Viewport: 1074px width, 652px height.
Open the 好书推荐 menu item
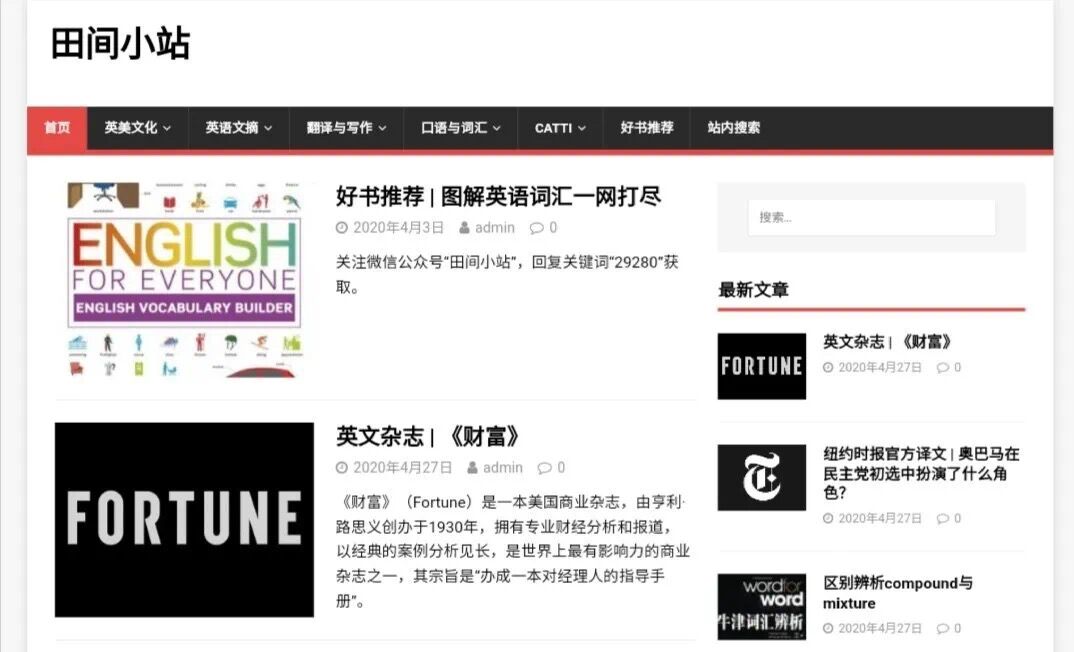pos(647,128)
